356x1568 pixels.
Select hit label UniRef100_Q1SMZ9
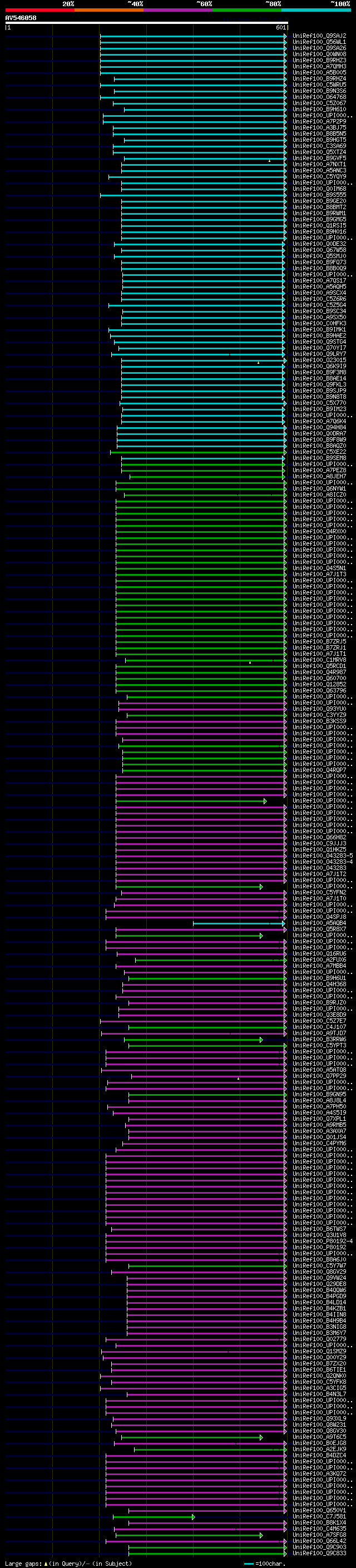(319, 1351)
